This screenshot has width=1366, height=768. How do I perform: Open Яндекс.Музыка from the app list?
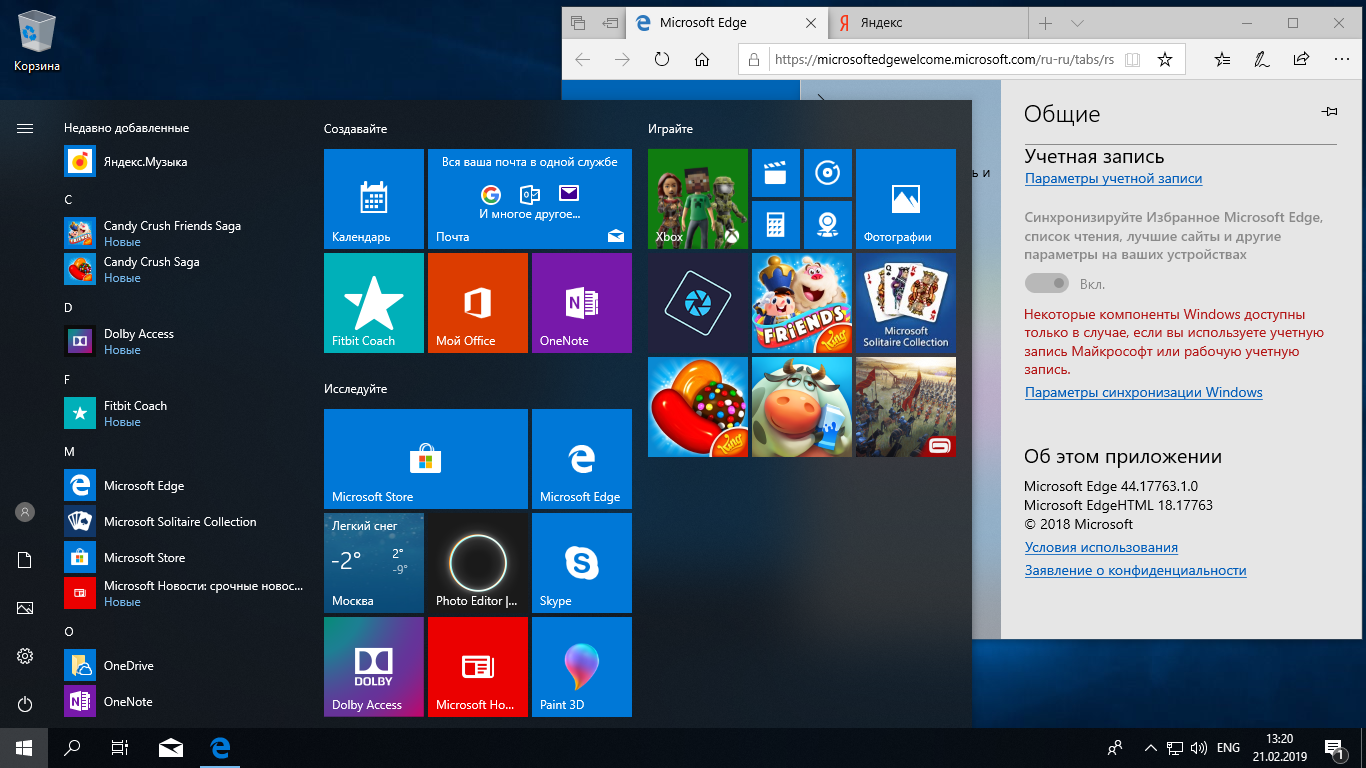[x=182, y=162]
